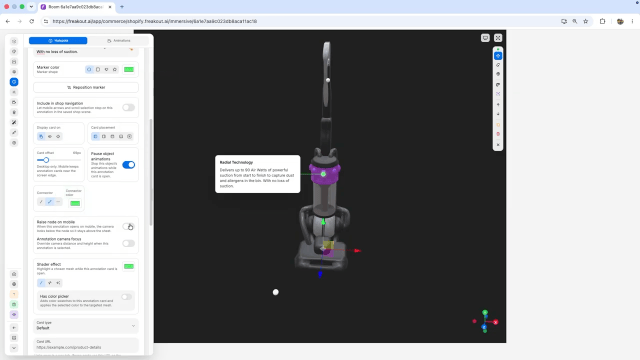Screen dimensions: 640x360
Task: Open the active blue hotspot sidebar section
Action: point(14,82)
